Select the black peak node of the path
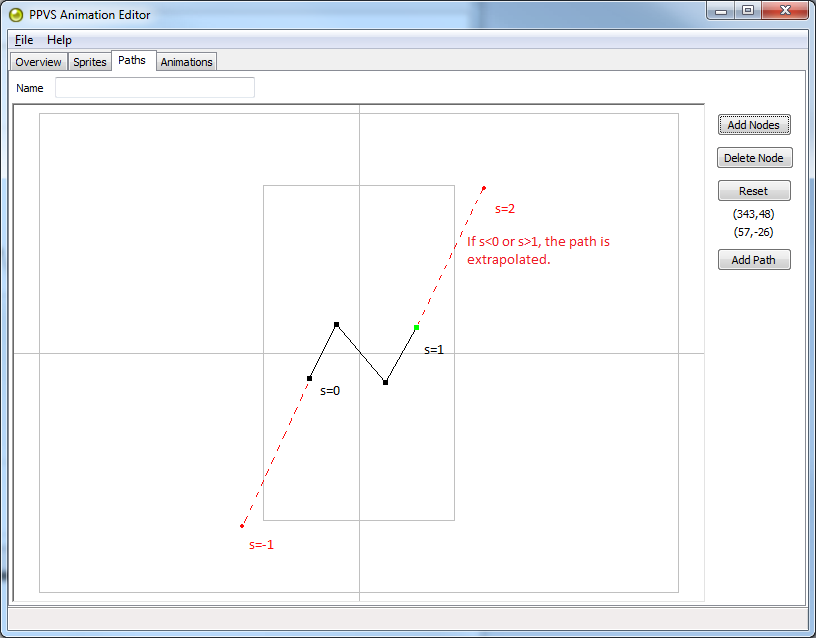Image resolution: width=816 pixels, height=638 pixels. click(337, 325)
